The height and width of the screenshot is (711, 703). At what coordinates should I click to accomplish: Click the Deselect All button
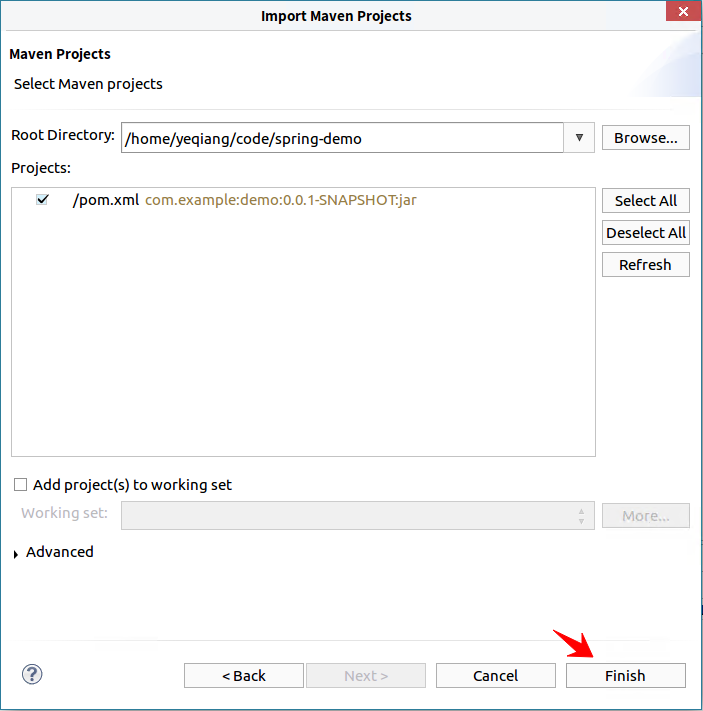pyautogui.click(x=646, y=233)
